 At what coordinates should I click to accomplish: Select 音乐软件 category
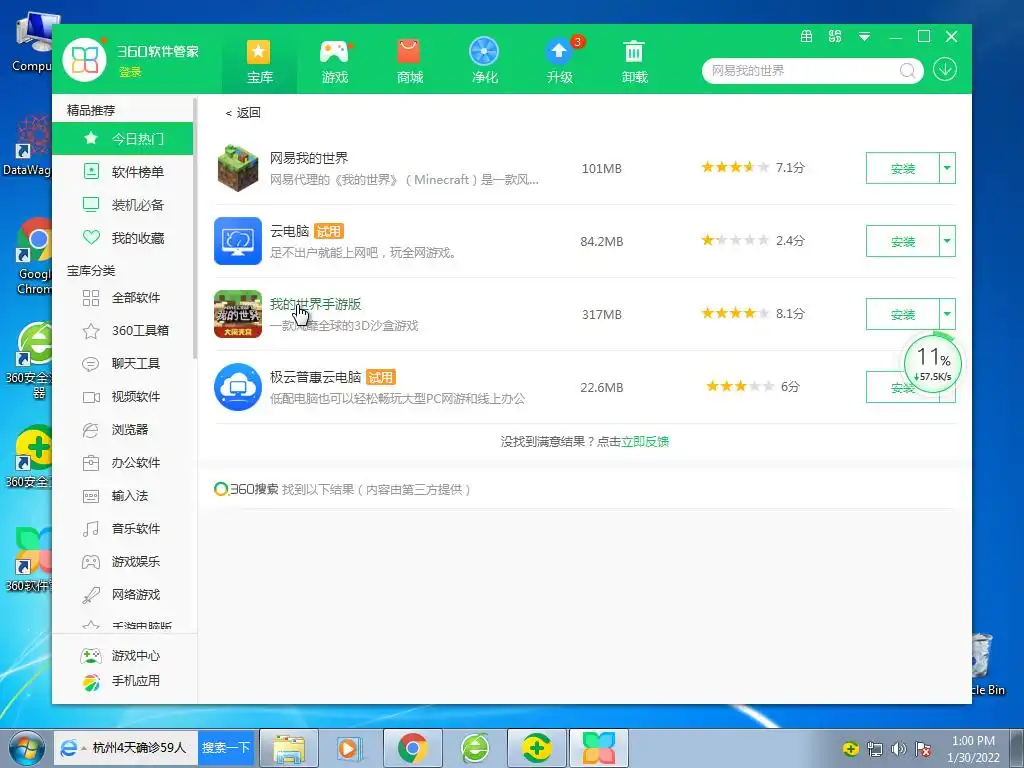tap(122, 528)
